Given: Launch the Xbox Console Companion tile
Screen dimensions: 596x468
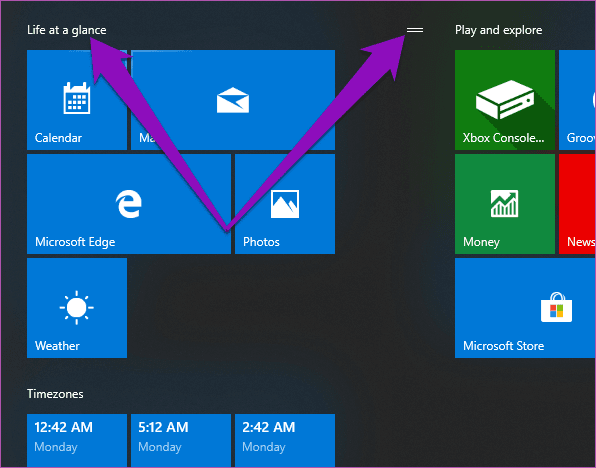Looking at the screenshot, I should tap(505, 100).
